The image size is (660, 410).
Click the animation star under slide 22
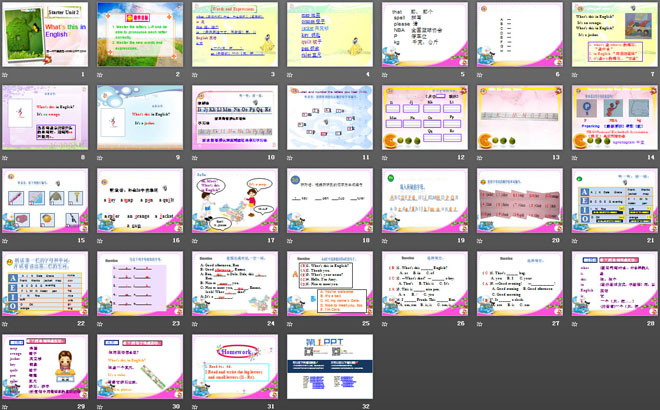(6, 324)
